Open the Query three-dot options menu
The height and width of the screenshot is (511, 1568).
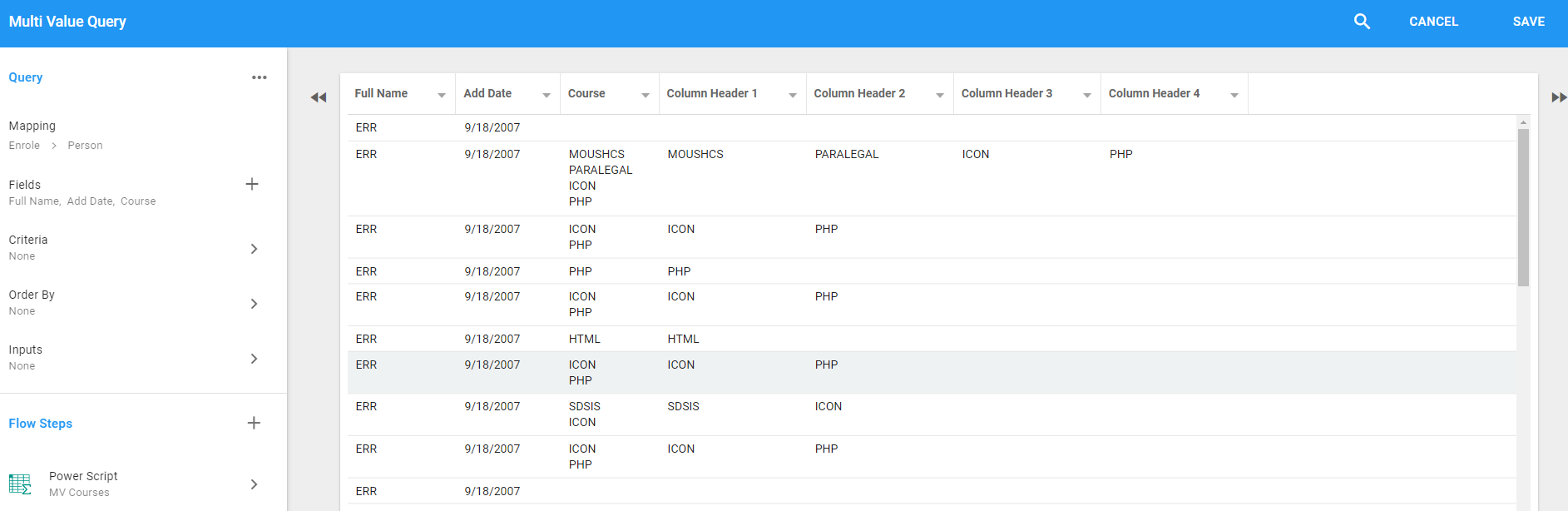(260, 77)
